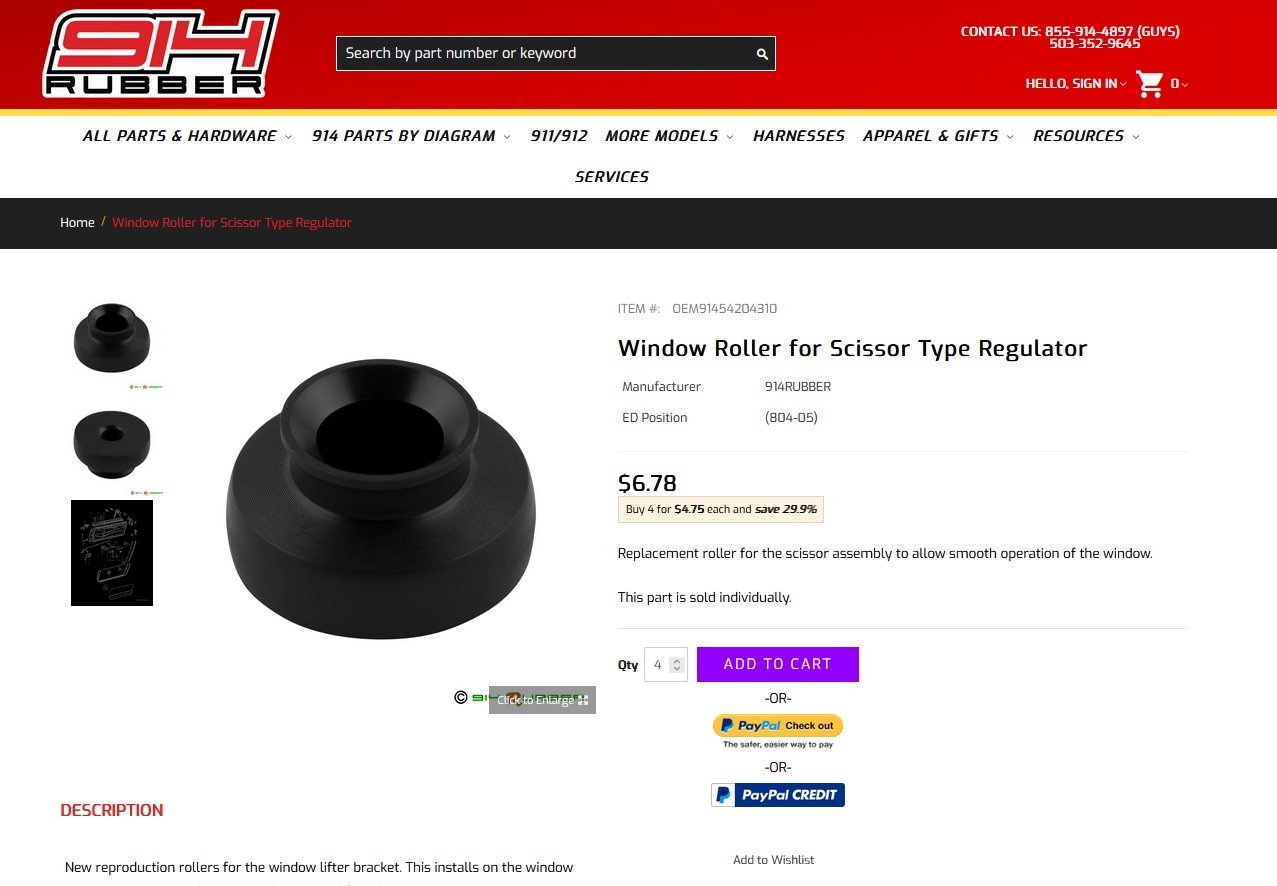Focus the part number search field

click(545, 54)
